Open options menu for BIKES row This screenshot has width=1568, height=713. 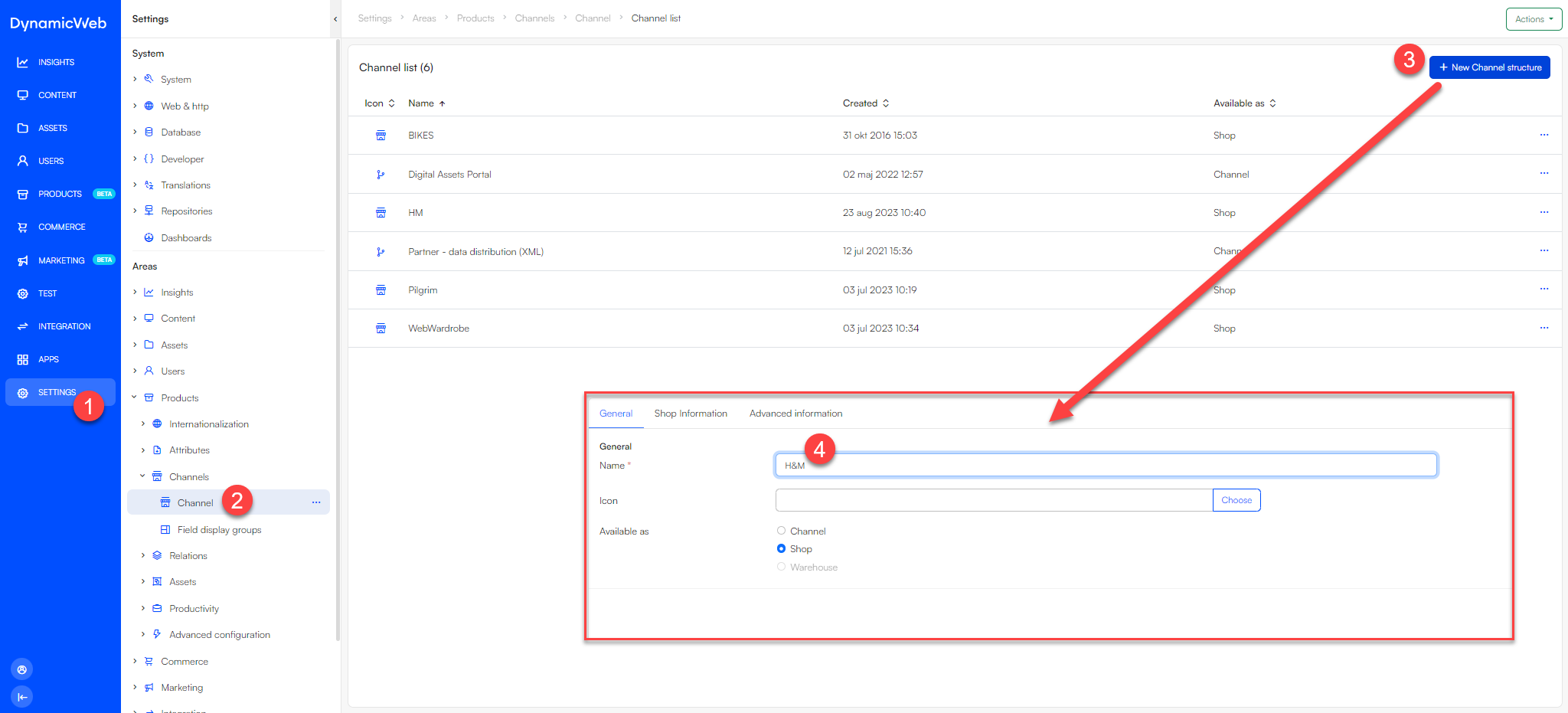1544,135
